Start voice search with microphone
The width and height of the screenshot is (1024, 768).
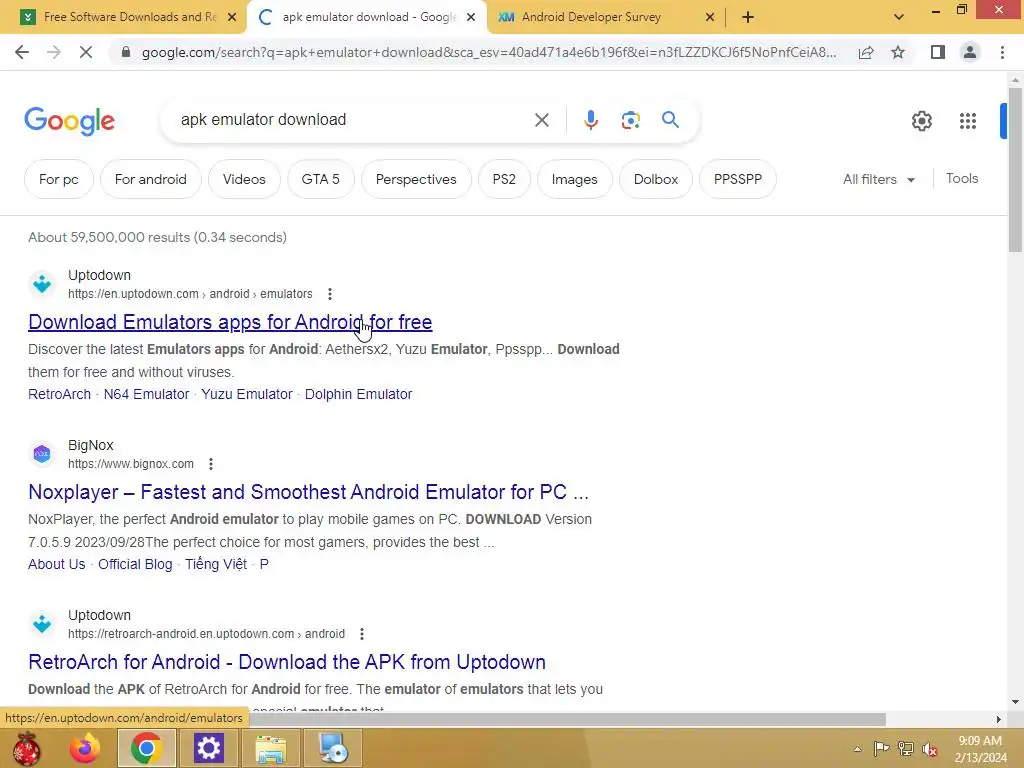590,120
